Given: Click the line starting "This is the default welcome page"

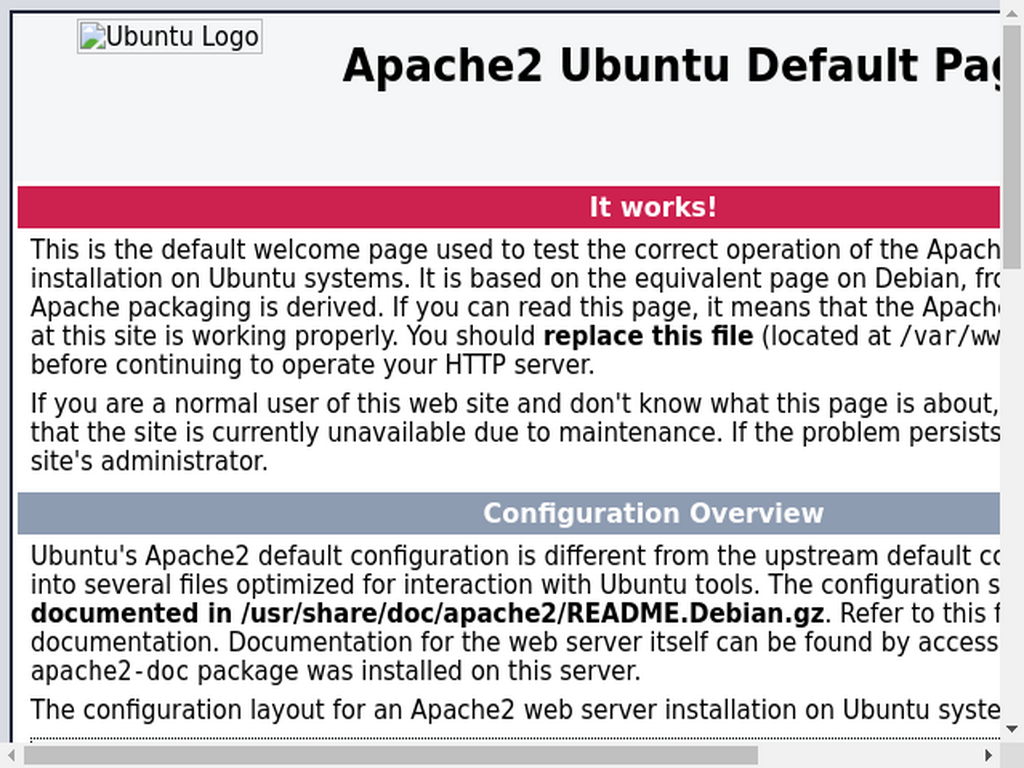Looking at the screenshot, I should [x=515, y=249].
